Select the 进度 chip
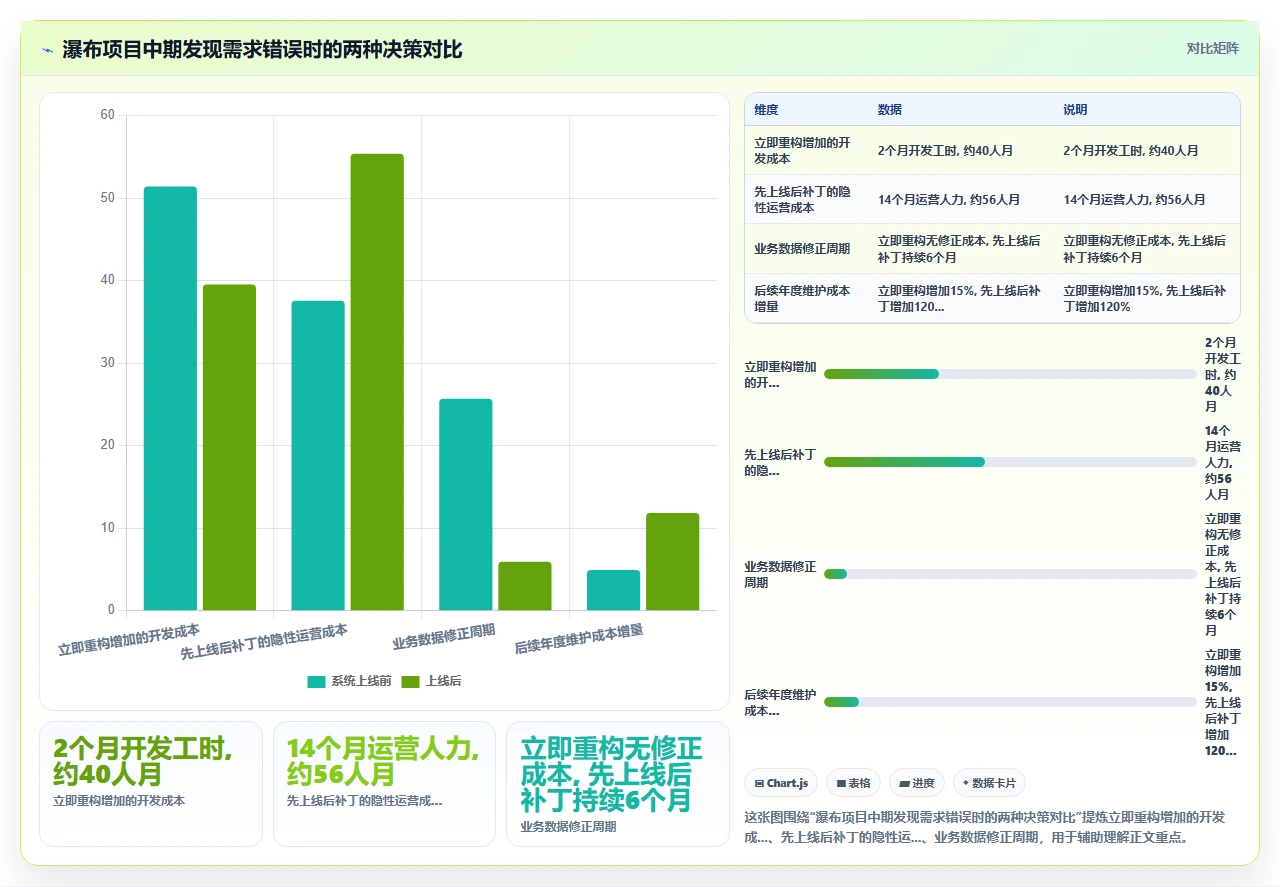1280x887 pixels. (916, 783)
